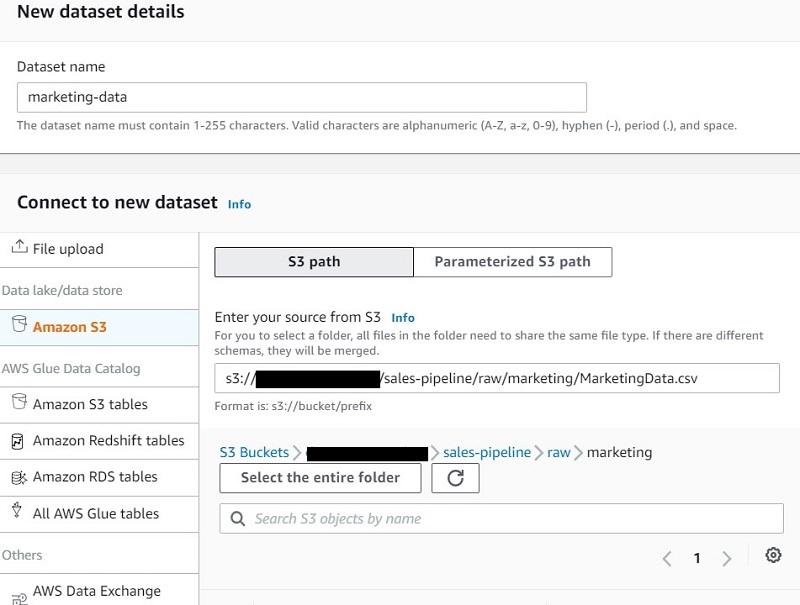The height and width of the screenshot is (605, 800).
Task: Open the table preferences gear
Action: [x=773, y=555]
